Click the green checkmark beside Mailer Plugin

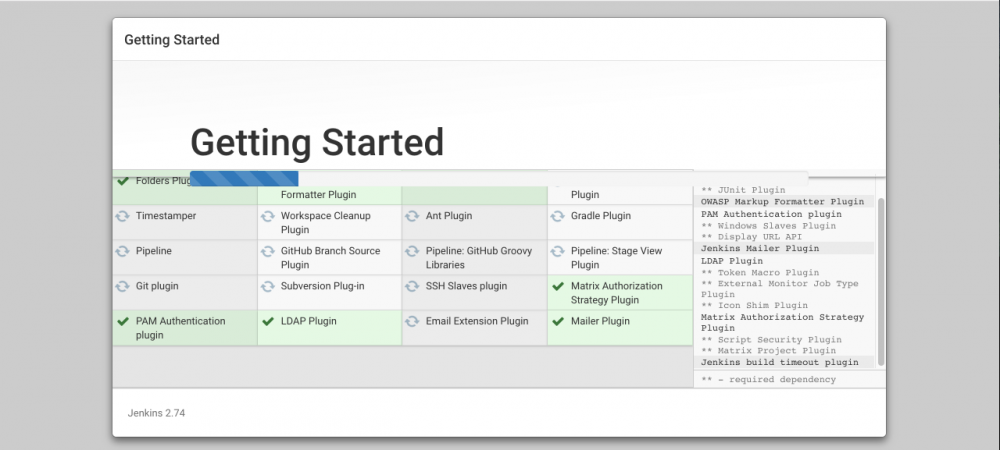pyautogui.click(x=557, y=321)
